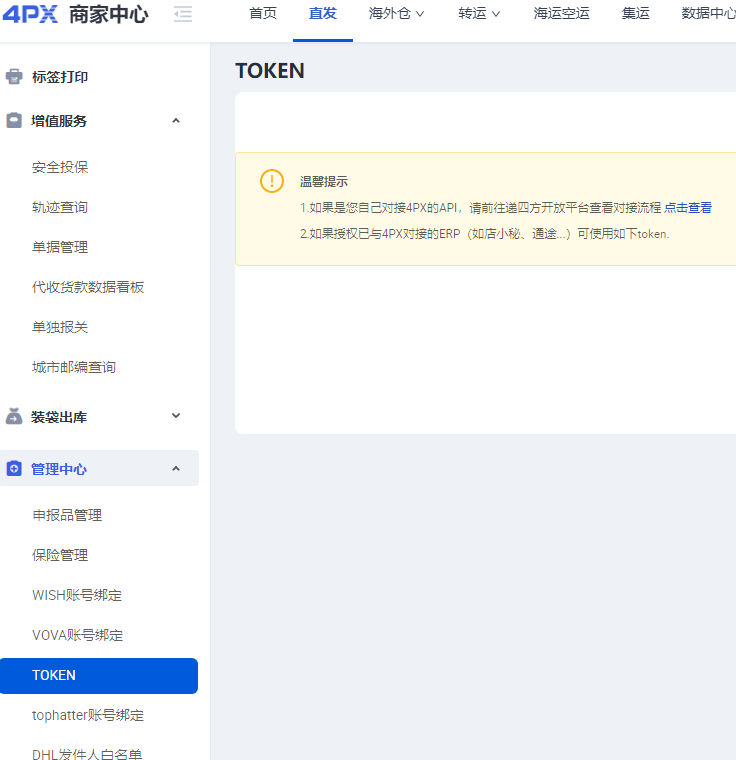Open DHL发件人白名单
The height and width of the screenshot is (760, 736).
point(87,754)
